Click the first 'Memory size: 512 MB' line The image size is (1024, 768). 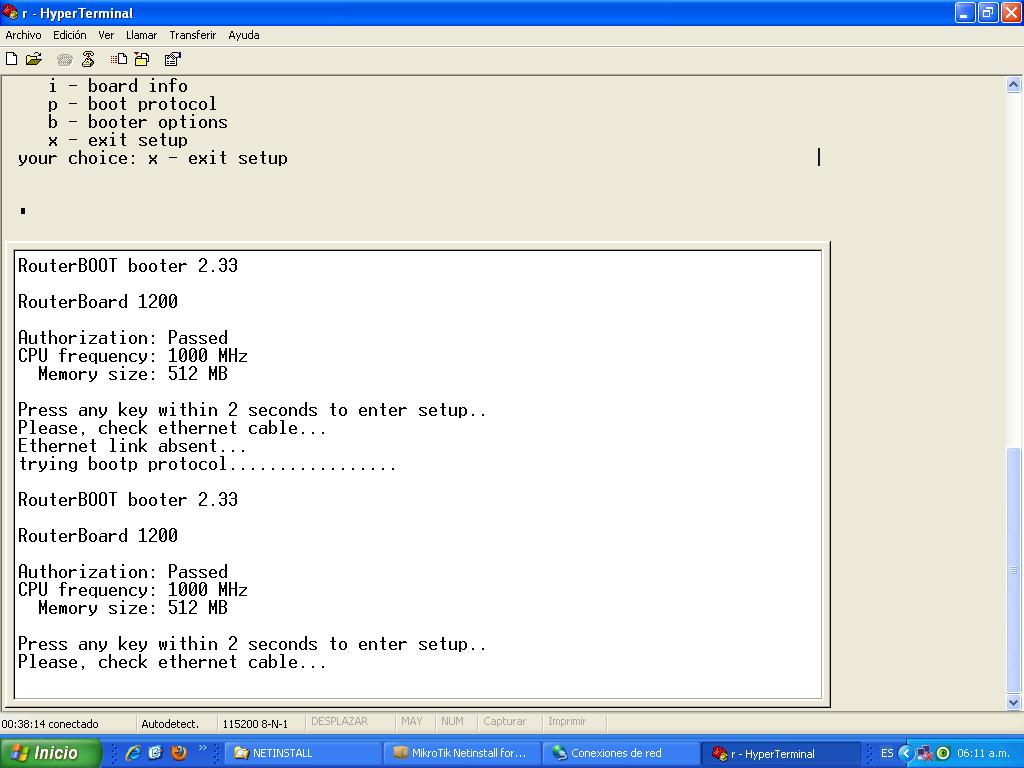tap(133, 374)
